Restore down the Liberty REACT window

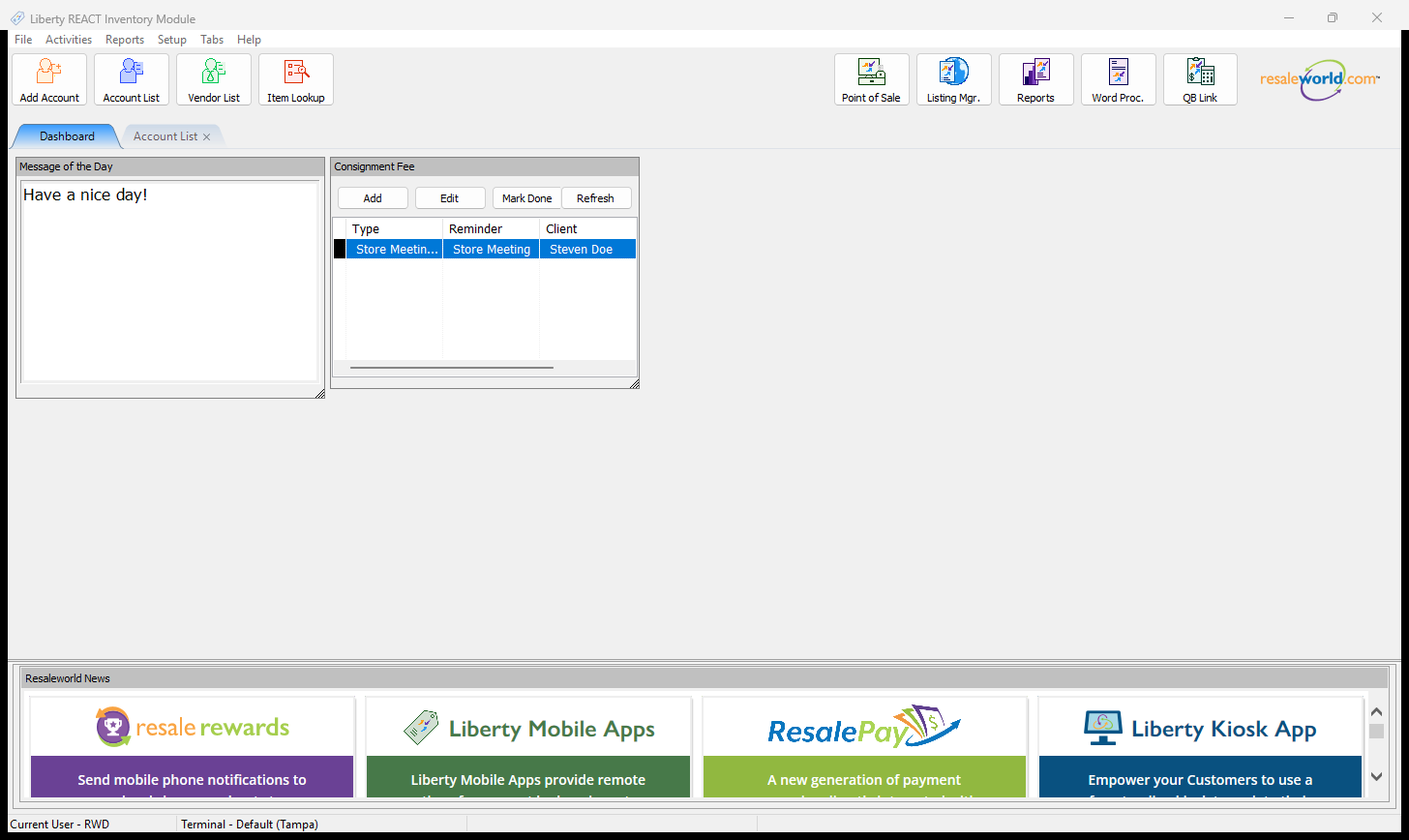click(1333, 17)
